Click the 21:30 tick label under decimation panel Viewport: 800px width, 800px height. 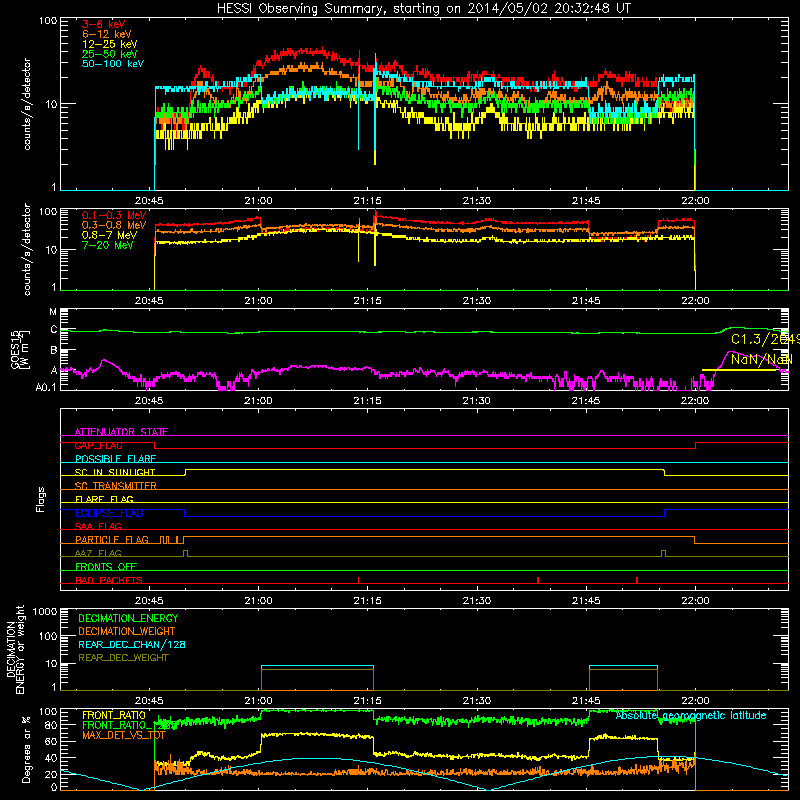[477, 701]
